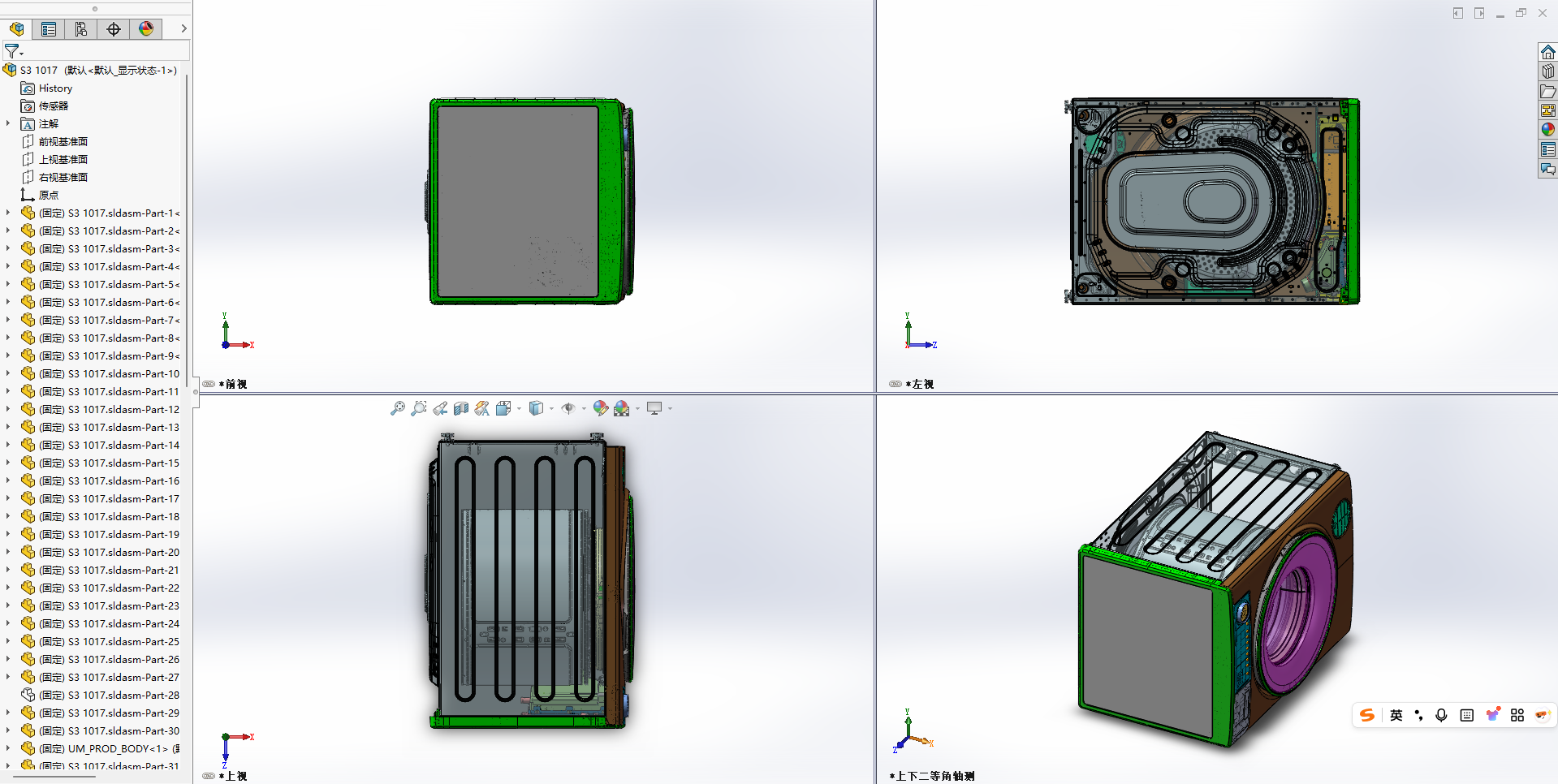Toggle 英 Chinese/English input mode

pyautogui.click(x=1396, y=715)
